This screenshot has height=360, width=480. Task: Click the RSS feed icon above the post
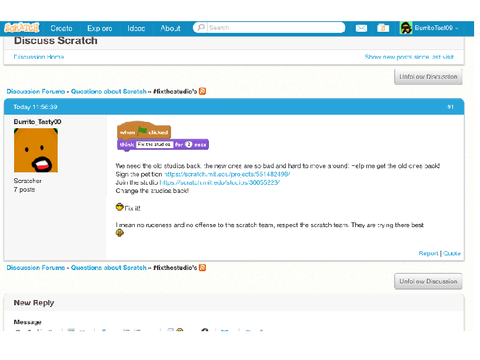[x=202, y=91]
